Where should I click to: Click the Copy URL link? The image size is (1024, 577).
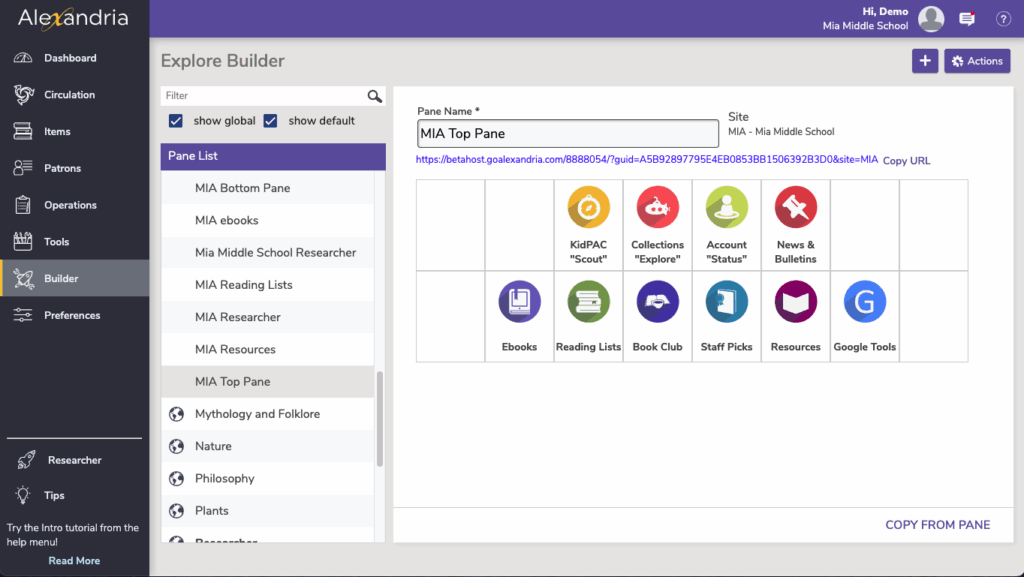[x=906, y=161]
